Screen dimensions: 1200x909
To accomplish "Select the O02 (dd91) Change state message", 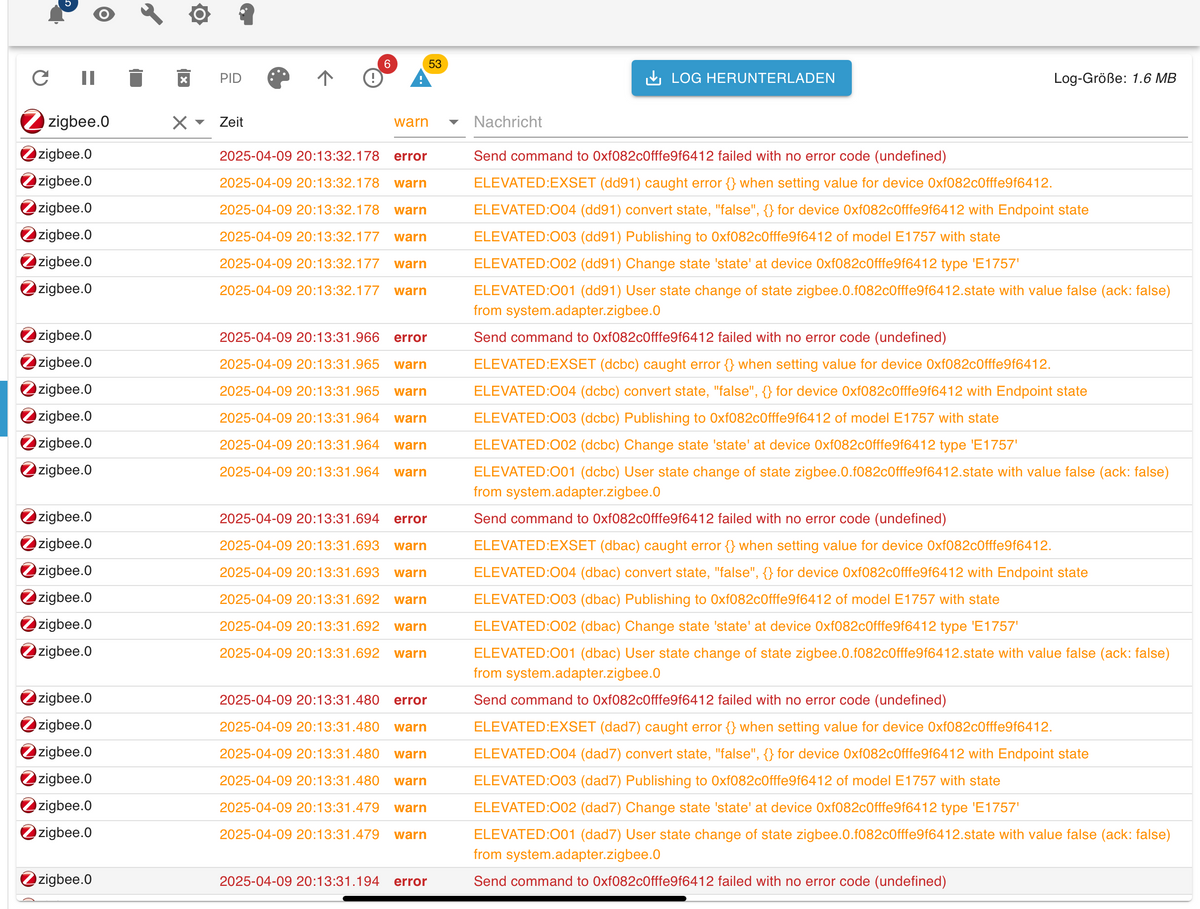I will [x=746, y=264].
